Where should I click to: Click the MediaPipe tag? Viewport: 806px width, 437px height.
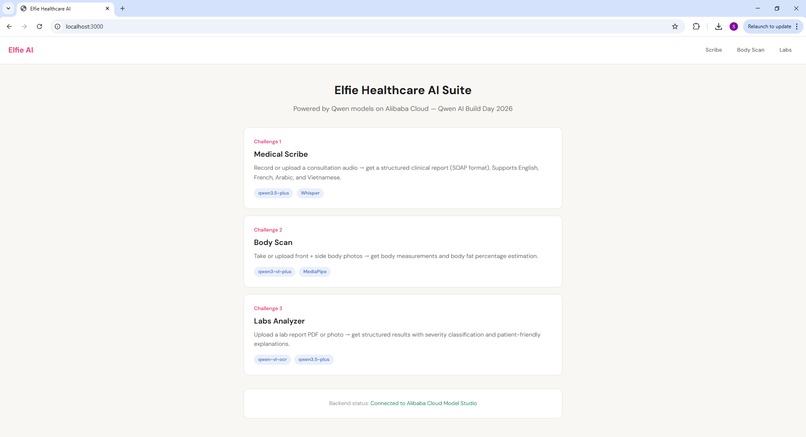(x=315, y=271)
